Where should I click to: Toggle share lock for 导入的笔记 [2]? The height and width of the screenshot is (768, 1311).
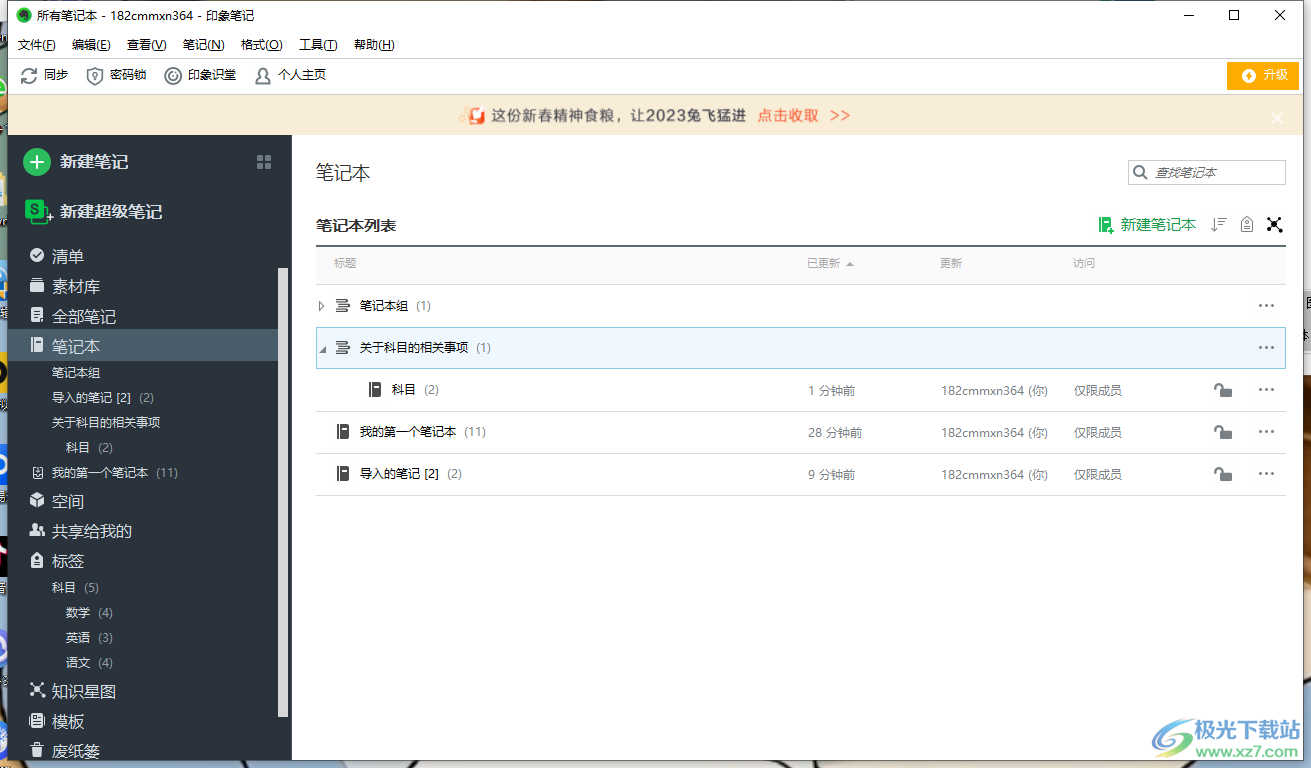coord(1222,474)
